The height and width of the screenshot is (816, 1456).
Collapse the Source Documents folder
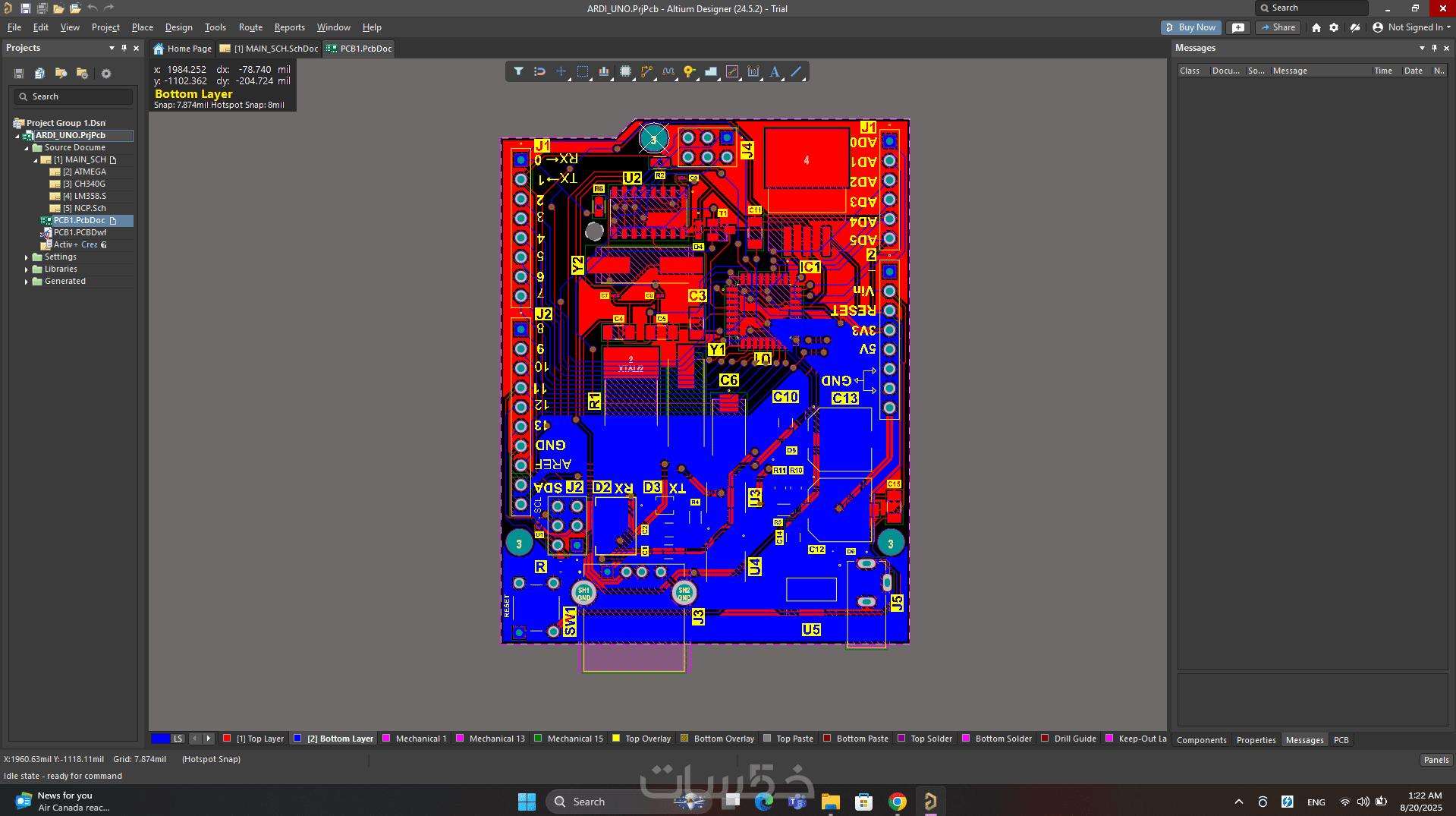(x=27, y=148)
